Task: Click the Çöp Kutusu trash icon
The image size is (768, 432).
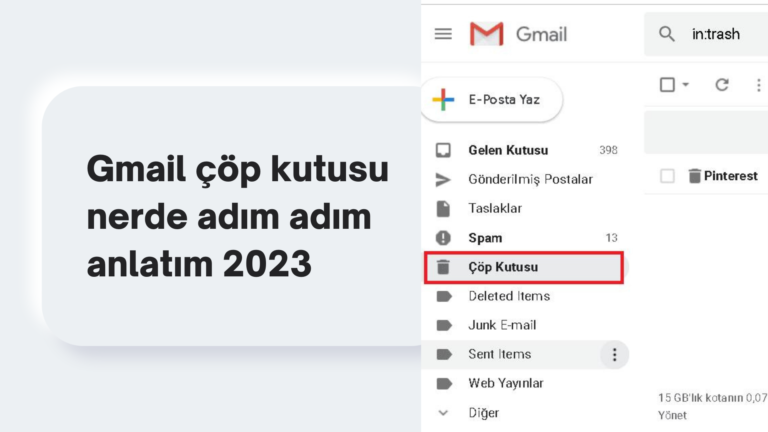Action: pyautogui.click(x=443, y=267)
